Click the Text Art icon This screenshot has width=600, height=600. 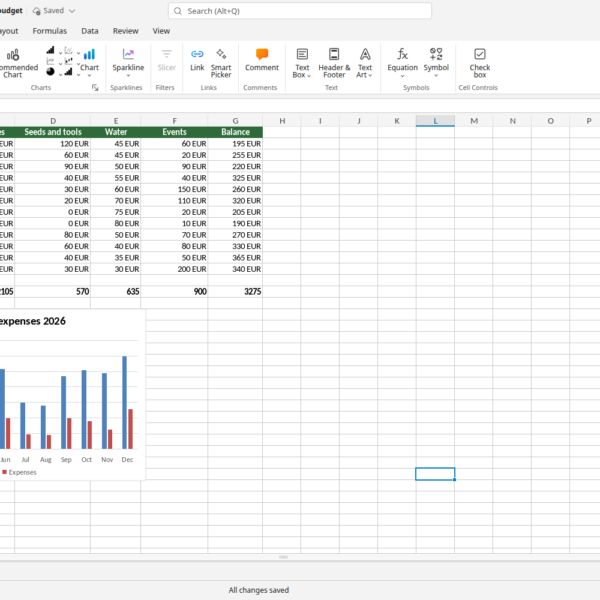pos(365,54)
